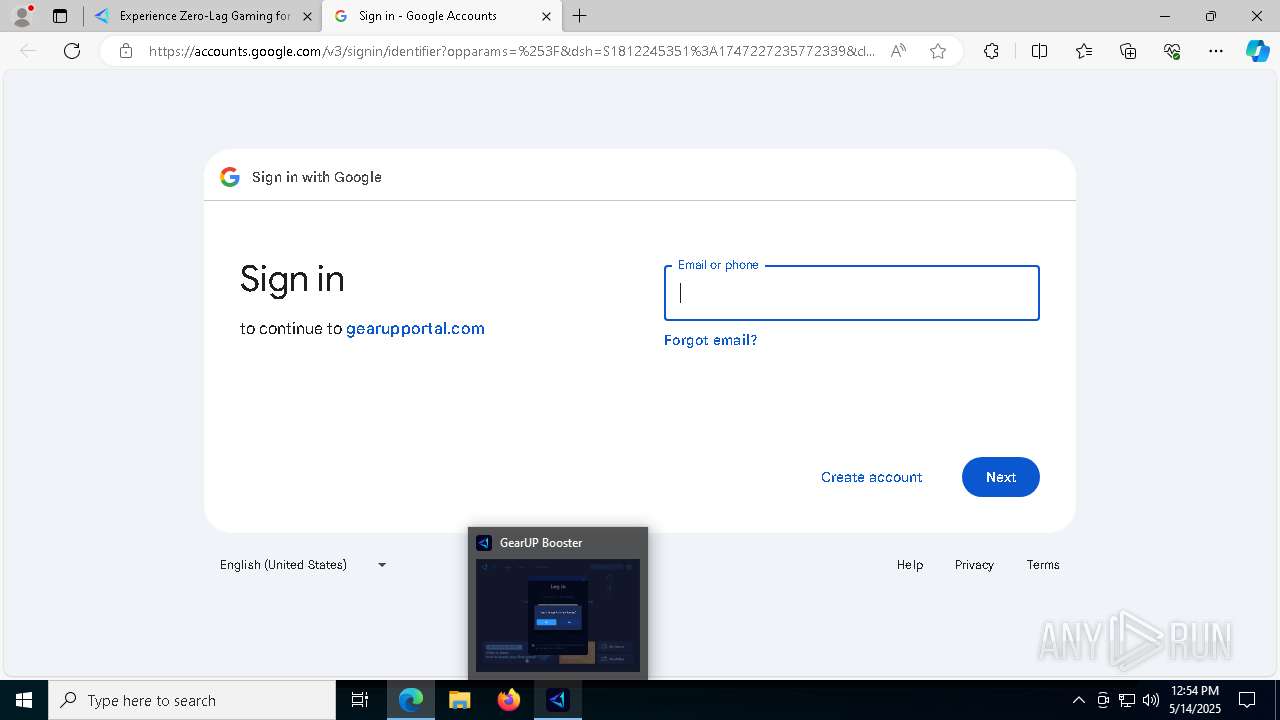Viewport: 1280px width, 720px height.
Task: Open Settings and more menu
Action: point(1216,51)
